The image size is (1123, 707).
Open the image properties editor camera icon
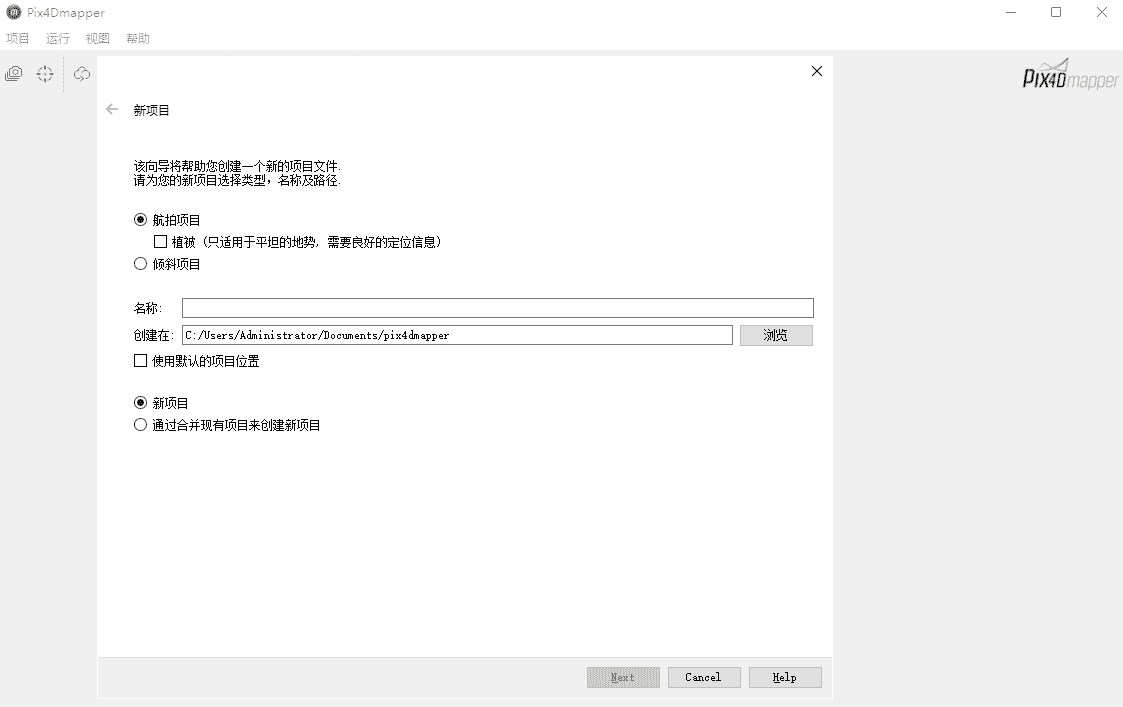click(x=14, y=74)
